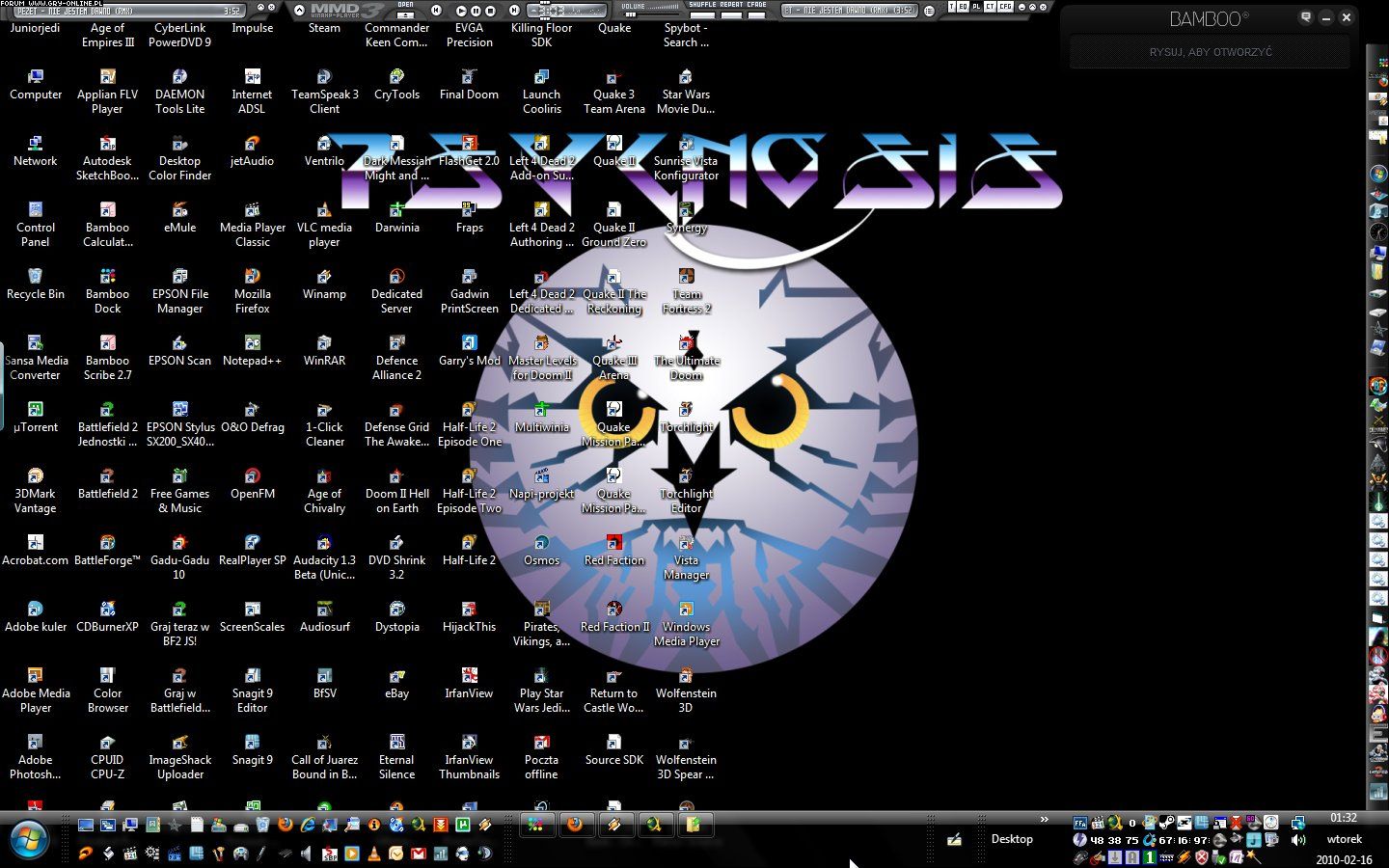The image size is (1389, 868).
Task: Open the Windows Start menu orb
Action: (x=29, y=839)
